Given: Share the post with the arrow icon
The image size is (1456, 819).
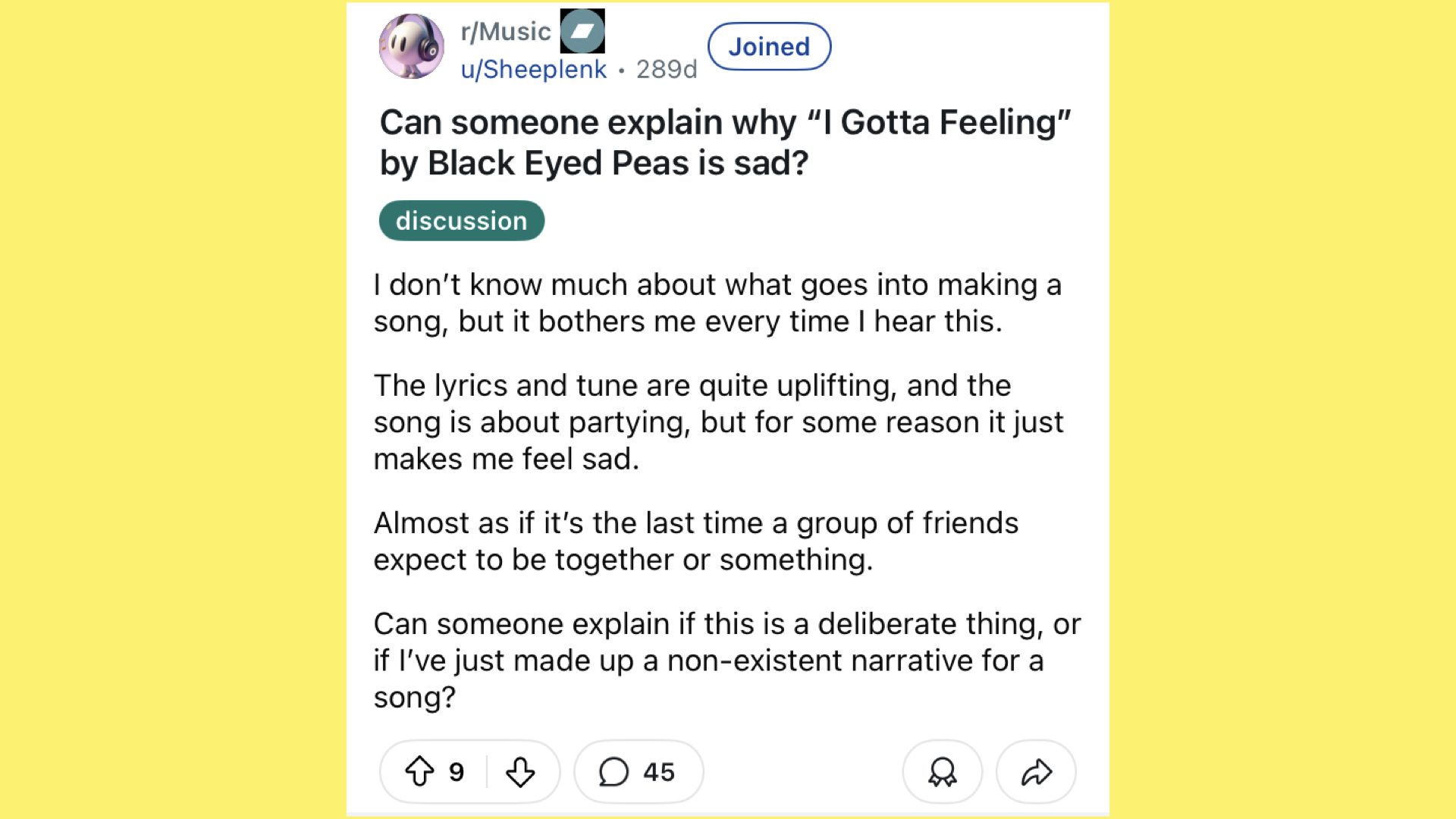Looking at the screenshot, I should tap(1036, 772).
